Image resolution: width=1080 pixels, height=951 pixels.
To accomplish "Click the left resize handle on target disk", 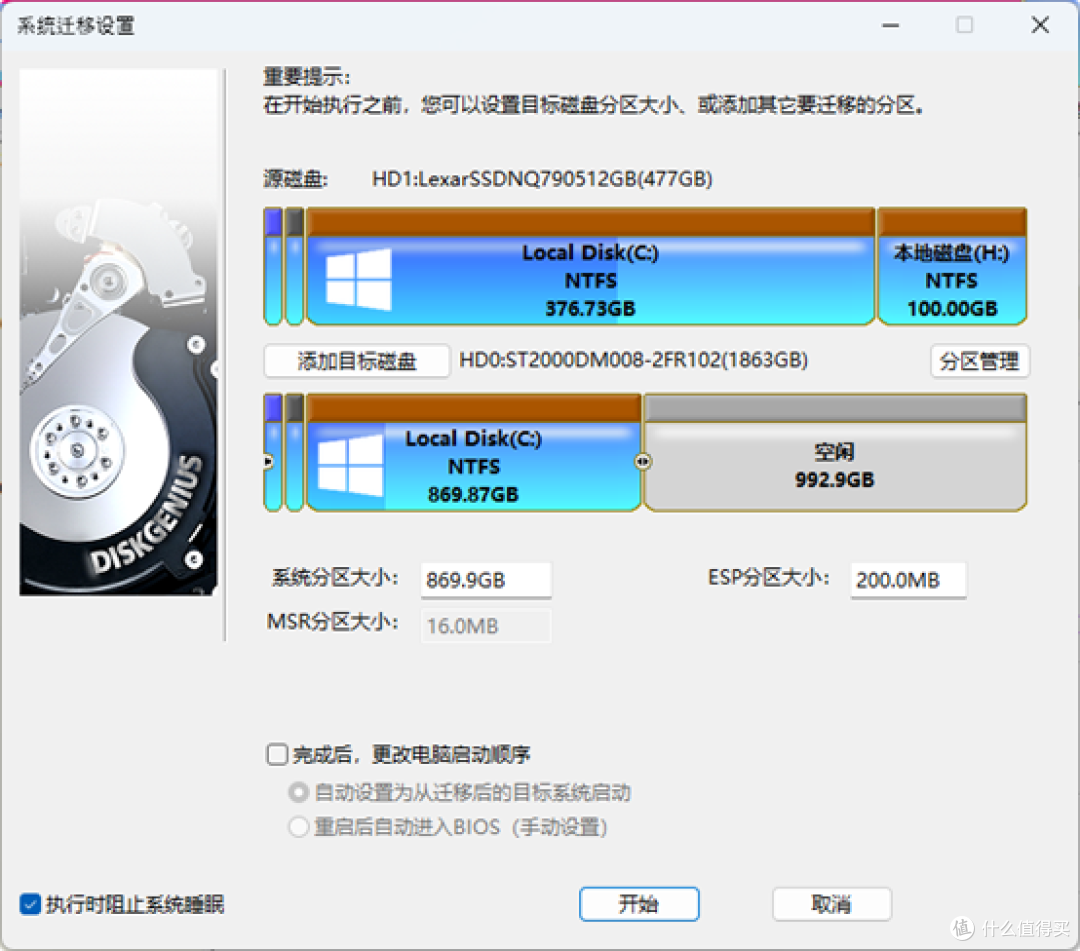I will (269, 461).
